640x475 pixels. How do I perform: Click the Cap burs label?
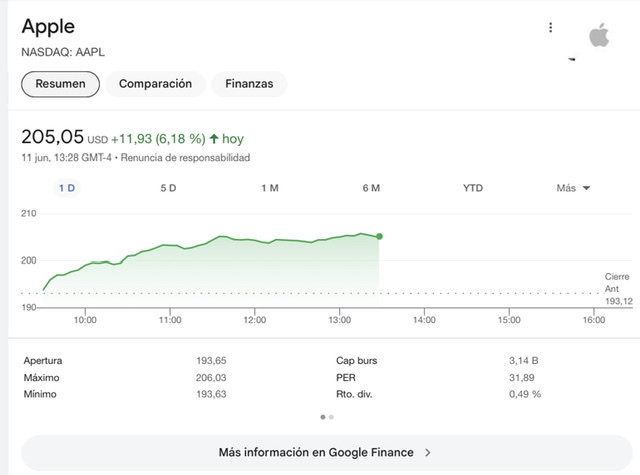click(356, 361)
